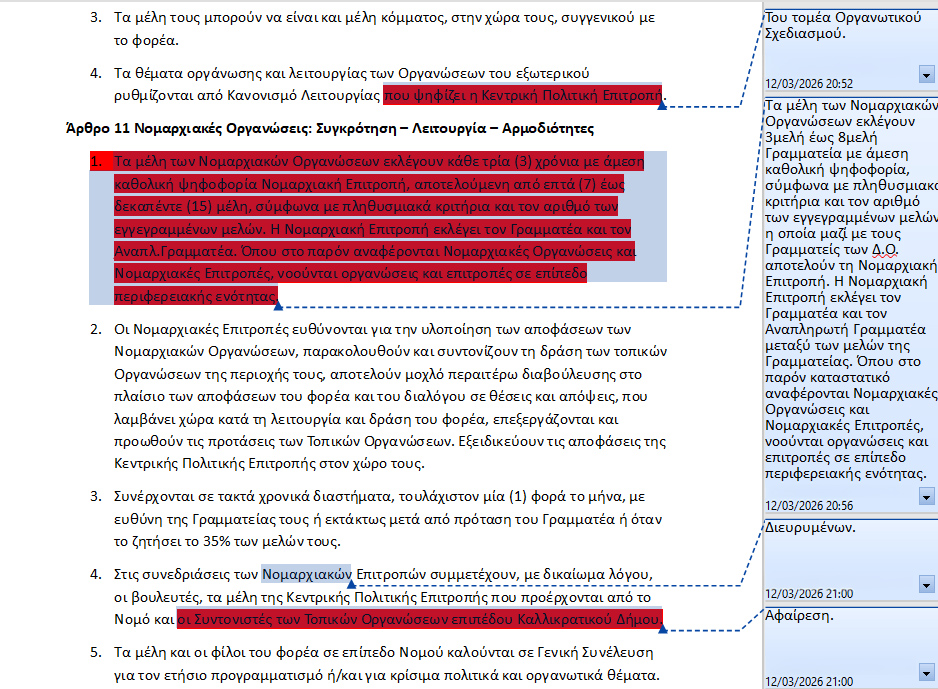Click the heading "Άρθρο 11 Νομαρχιακές Οργανώσεις"
Screen dimensions: 938x689
pos(329,128)
